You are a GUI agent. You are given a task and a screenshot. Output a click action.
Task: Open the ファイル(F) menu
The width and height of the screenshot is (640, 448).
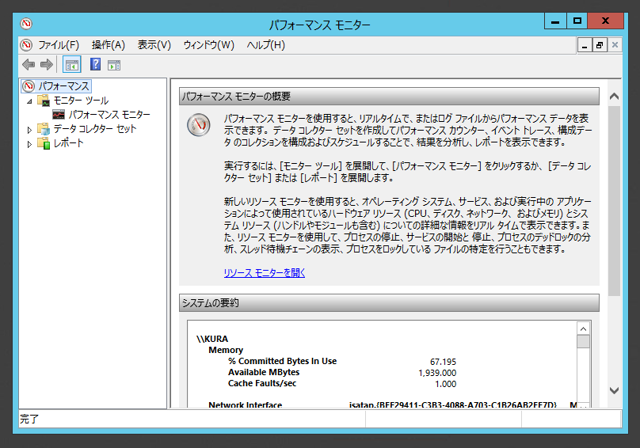pyautogui.click(x=59, y=45)
